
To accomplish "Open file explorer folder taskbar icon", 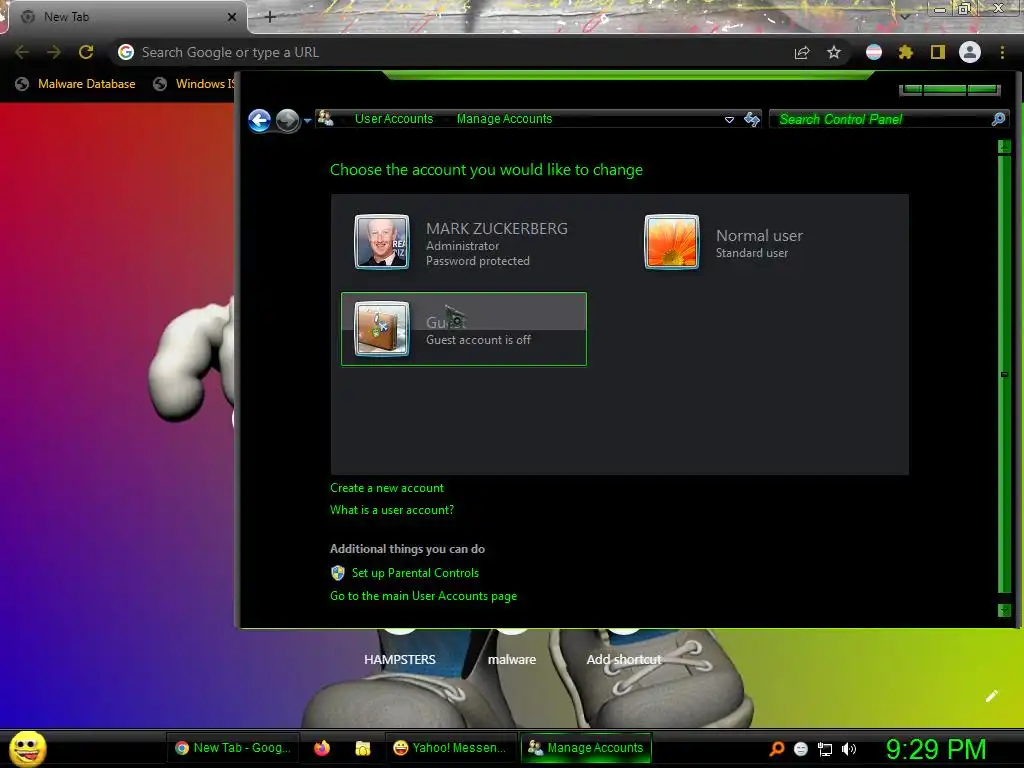I will pos(362,748).
